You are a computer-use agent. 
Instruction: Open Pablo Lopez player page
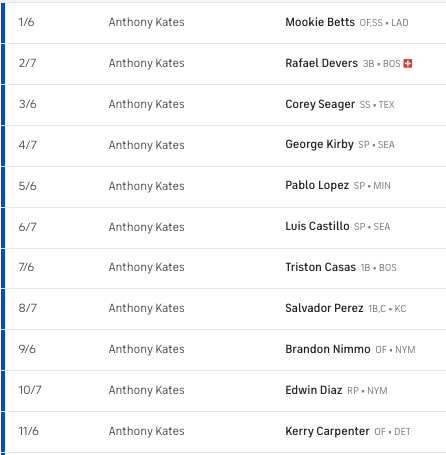pos(317,185)
